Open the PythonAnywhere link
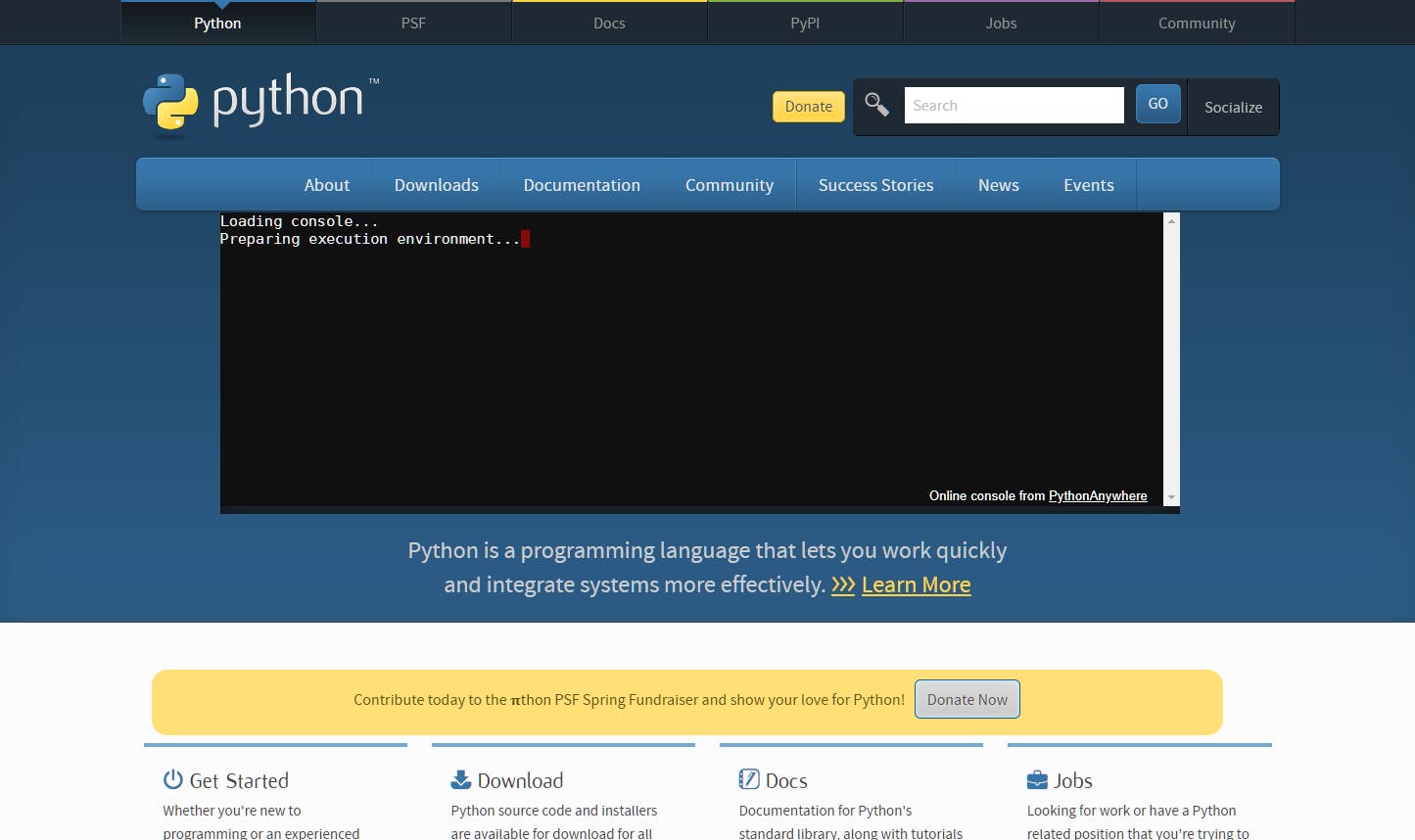This screenshot has height=840, width=1415. 1098,495
